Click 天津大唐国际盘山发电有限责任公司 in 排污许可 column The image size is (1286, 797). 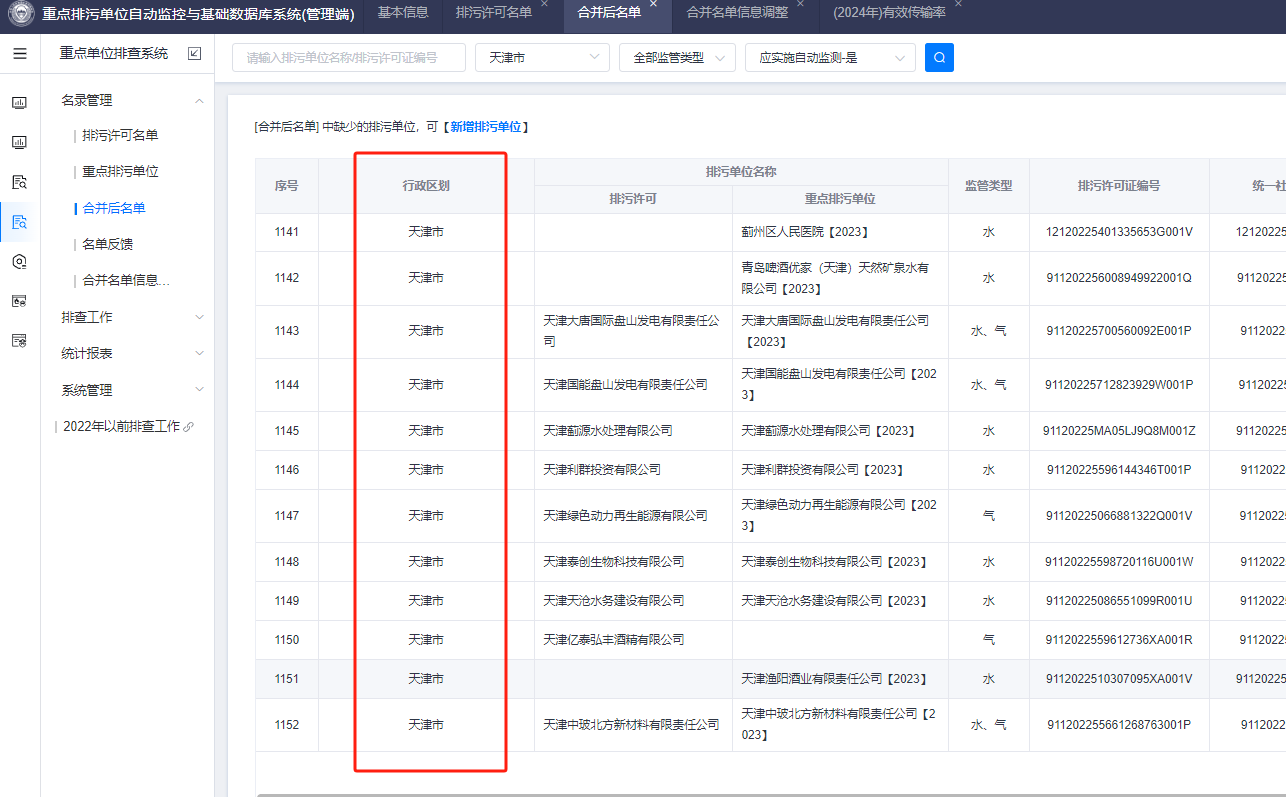point(631,331)
